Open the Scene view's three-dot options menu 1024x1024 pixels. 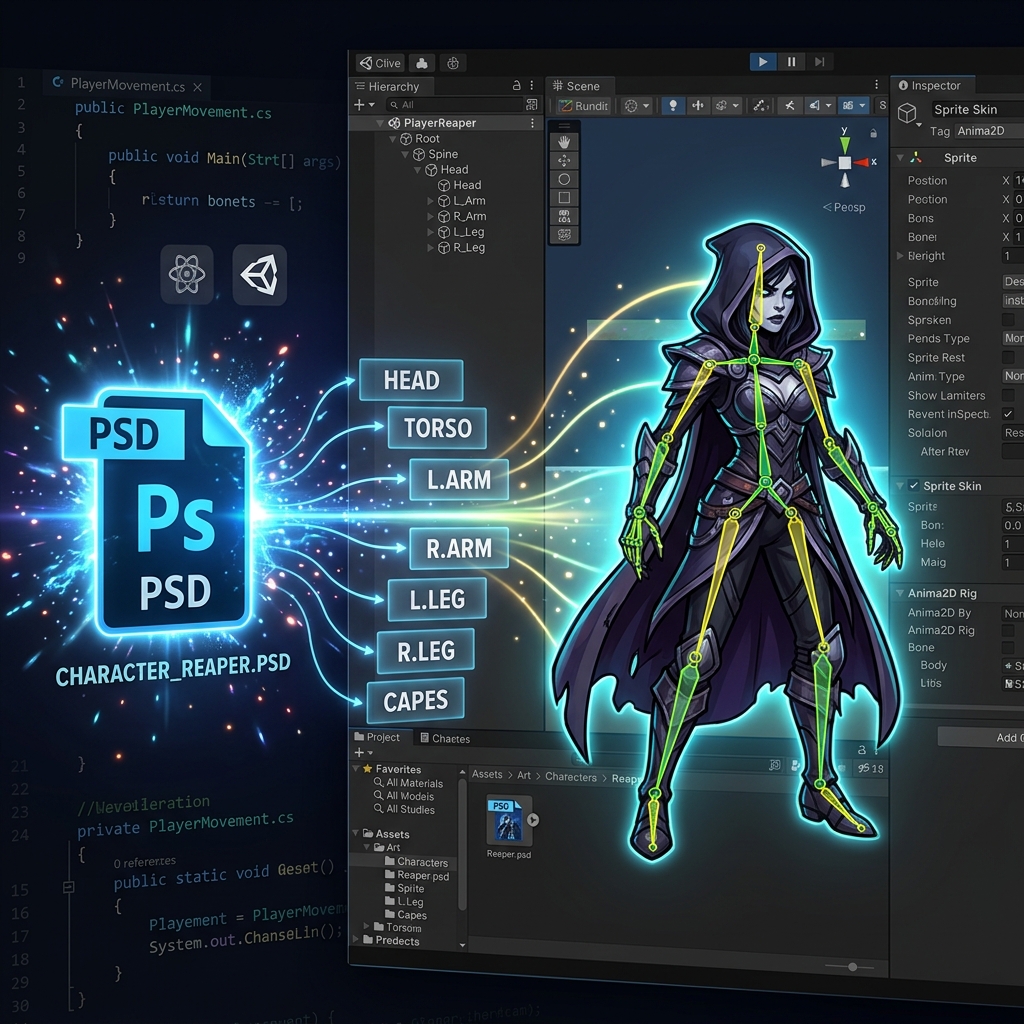pos(876,85)
